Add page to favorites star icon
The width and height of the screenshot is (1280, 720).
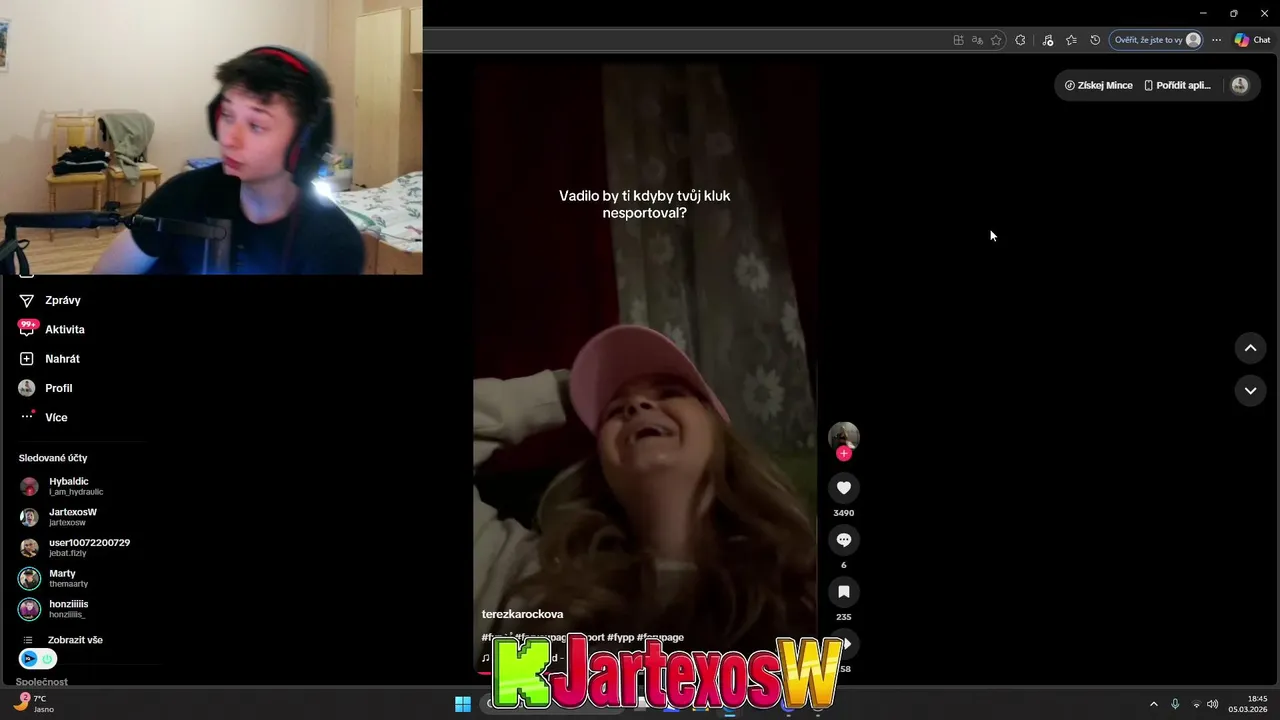click(x=996, y=40)
